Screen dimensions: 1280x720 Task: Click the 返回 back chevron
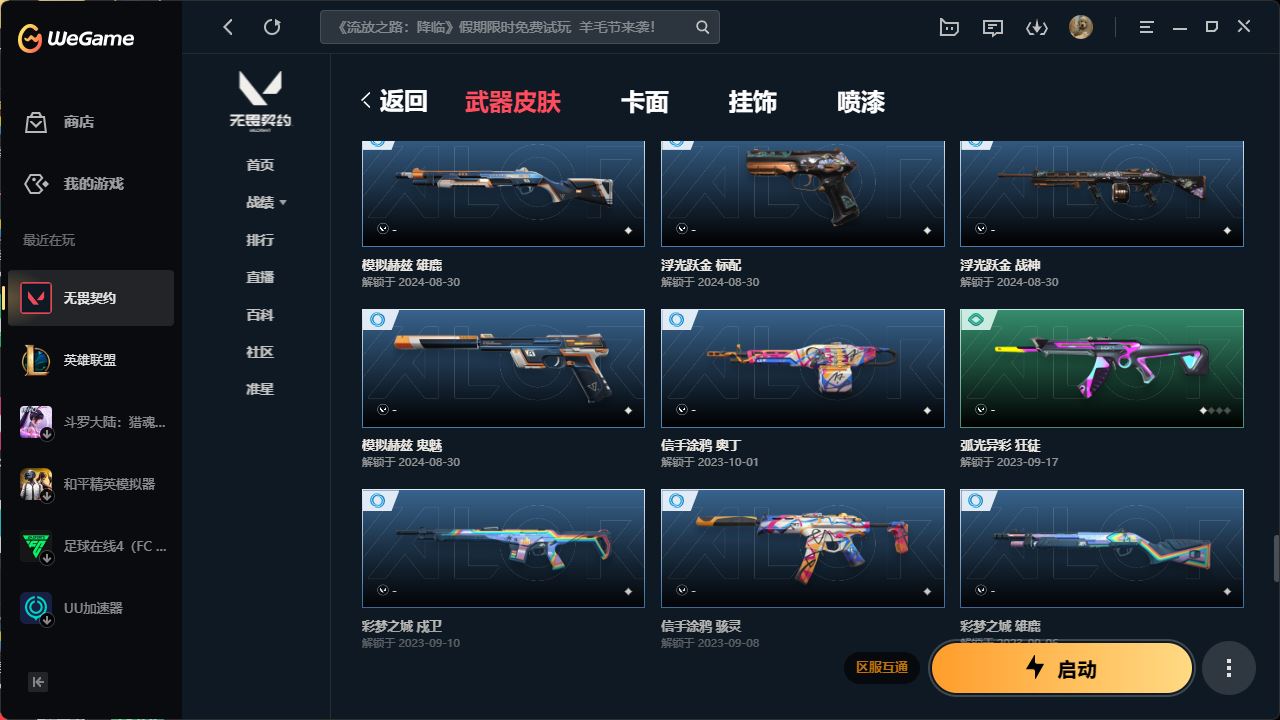point(366,101)
